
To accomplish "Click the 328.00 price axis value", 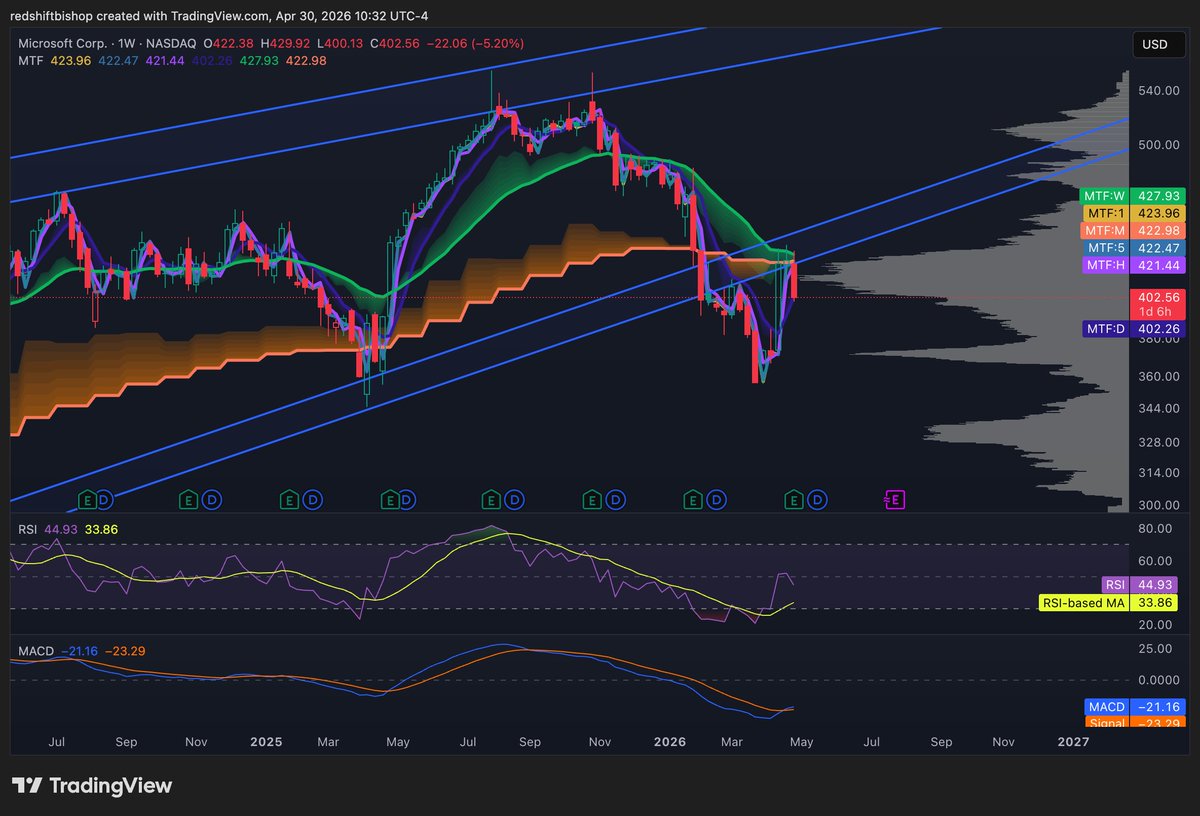I will (x=1160, y=442).
